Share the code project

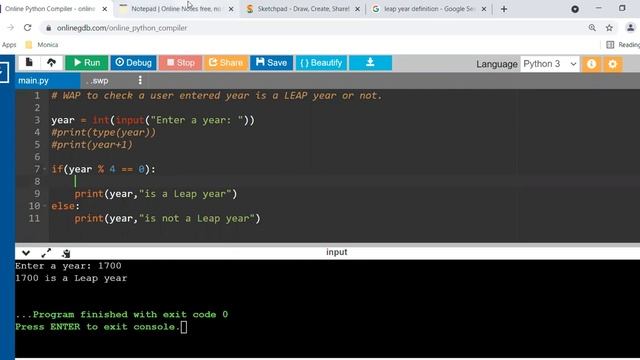226,63
